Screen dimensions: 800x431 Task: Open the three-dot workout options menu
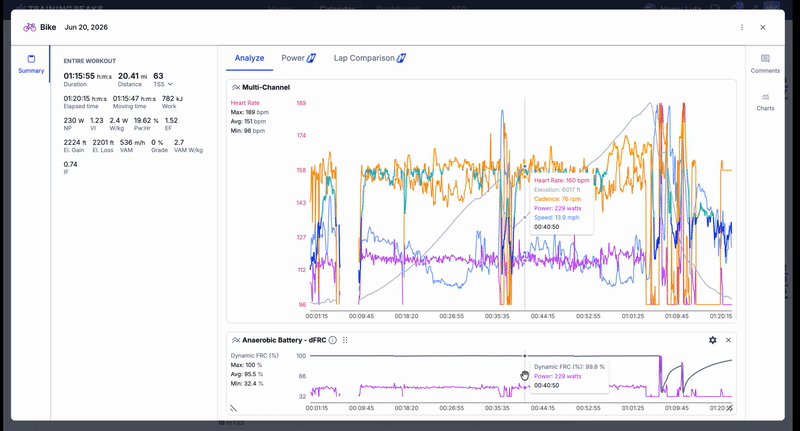click(x=742, y=28)
